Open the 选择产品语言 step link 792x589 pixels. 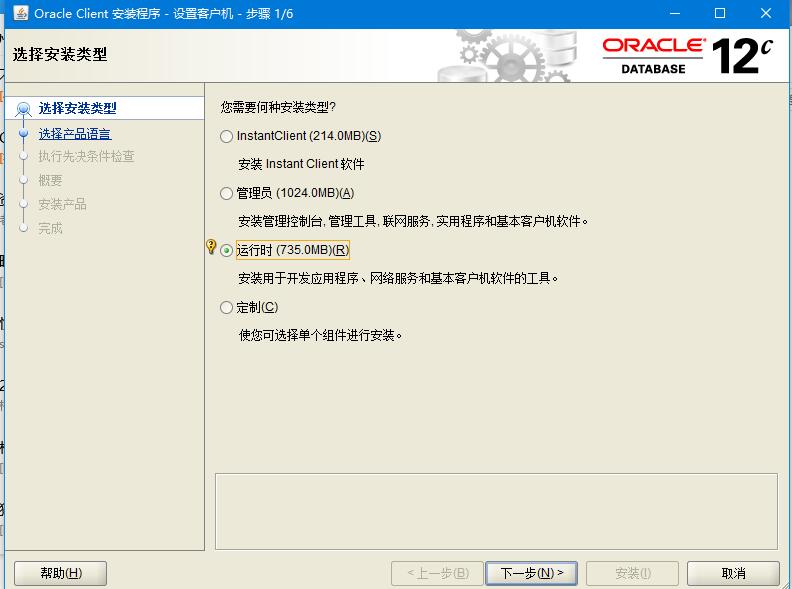75,134
